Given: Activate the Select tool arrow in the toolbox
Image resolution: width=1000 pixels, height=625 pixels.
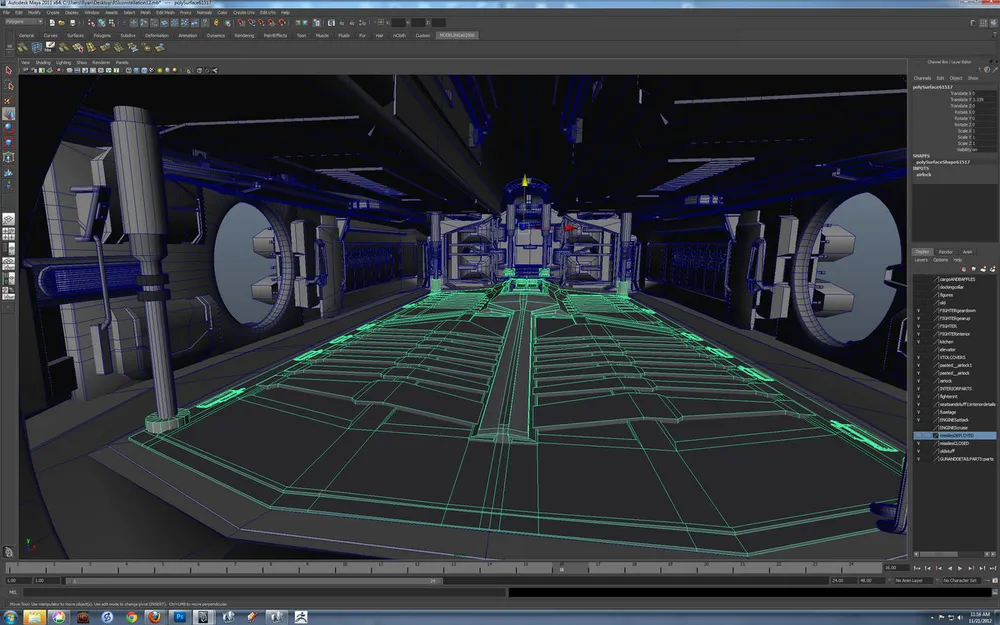Looking at the screenshot, I should click(9, 71).
